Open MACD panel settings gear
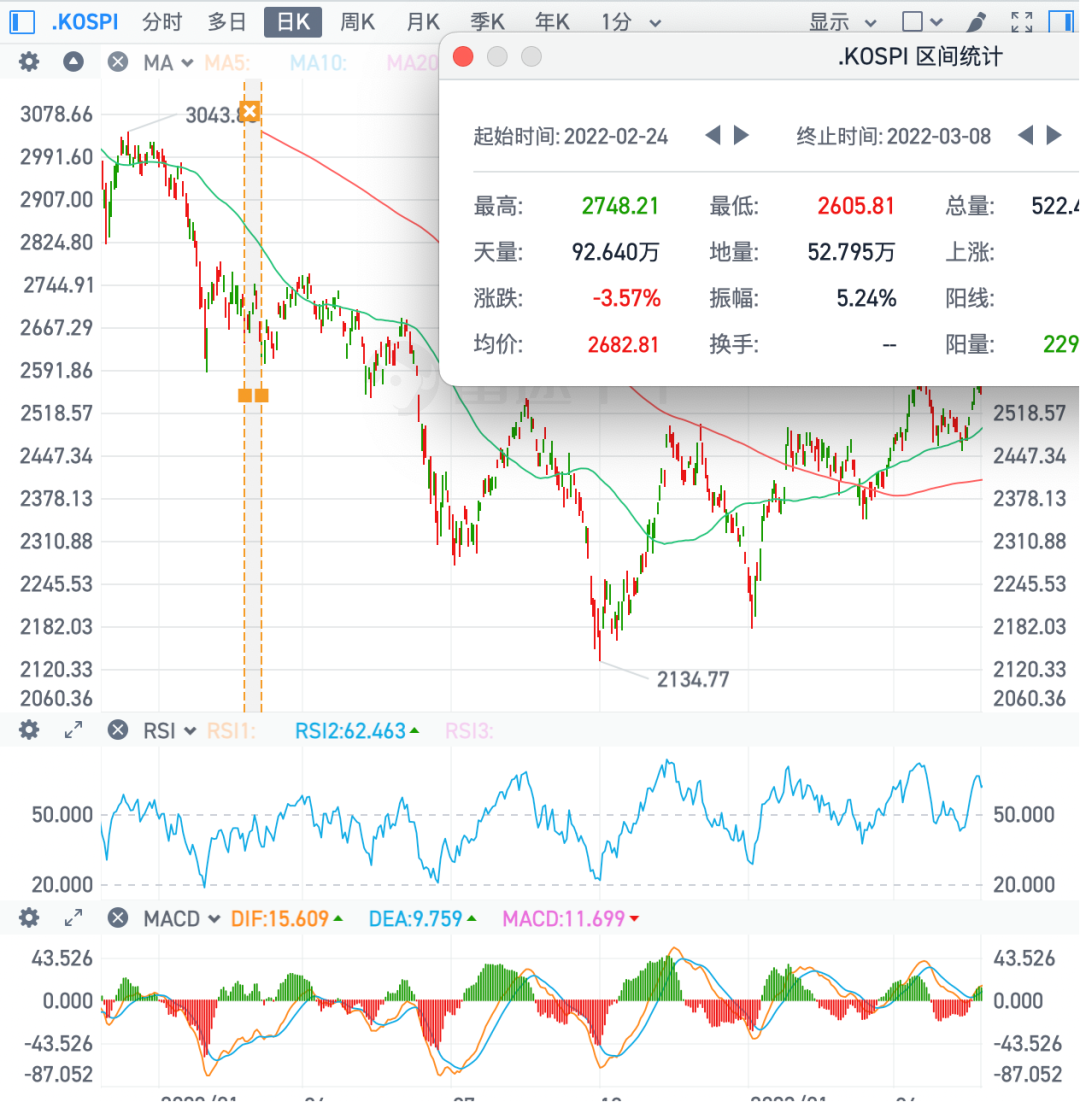 pos(29,918)
